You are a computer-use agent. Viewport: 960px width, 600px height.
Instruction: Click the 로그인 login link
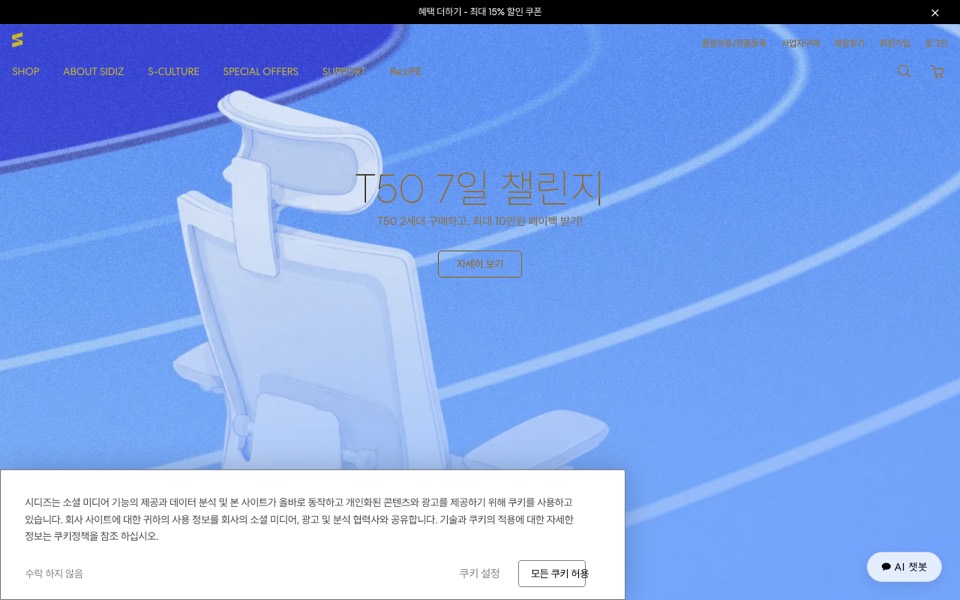coord(936,43)
